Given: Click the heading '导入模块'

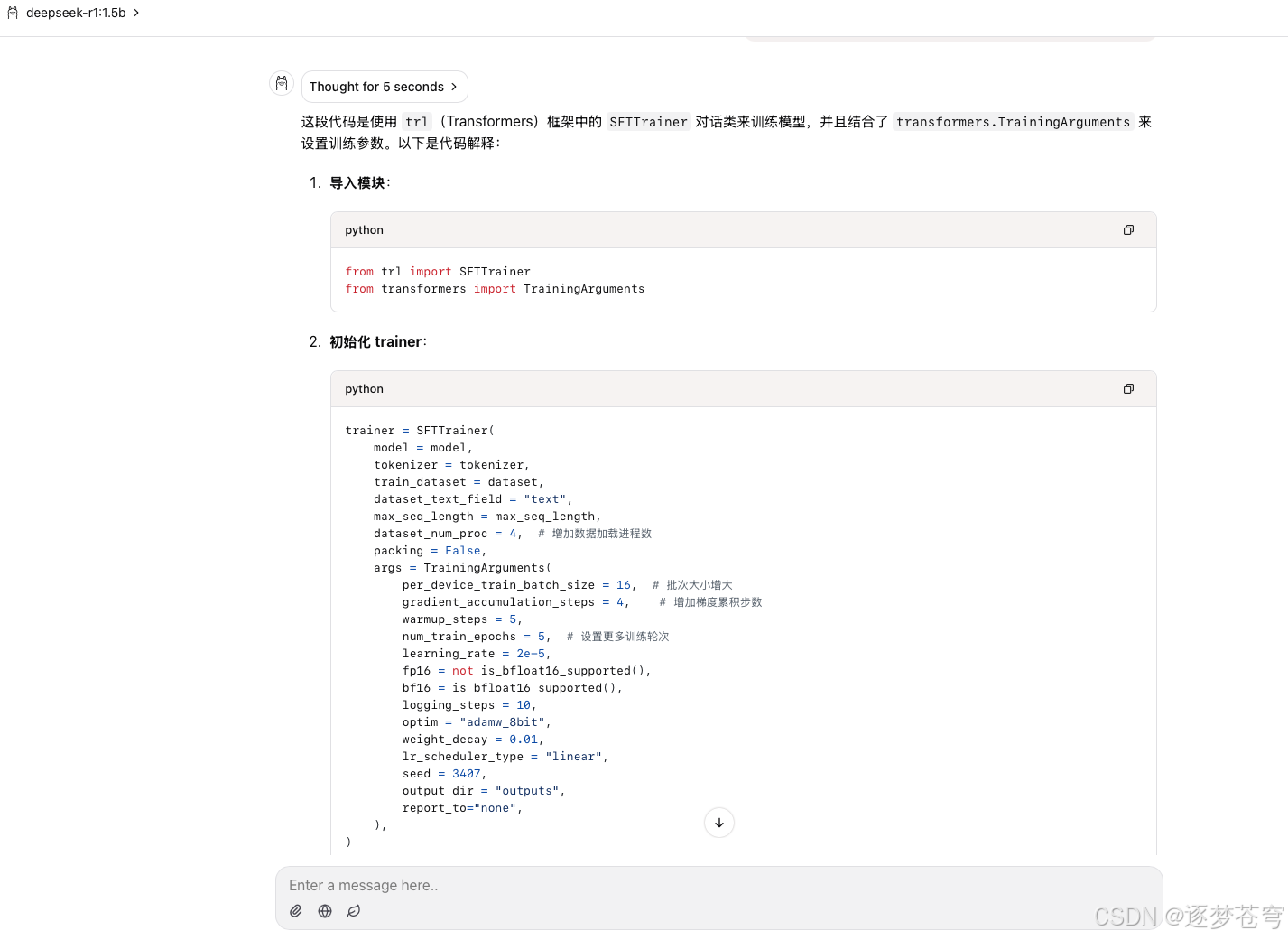Looking at the screenshot, I should tap(357, 183).
